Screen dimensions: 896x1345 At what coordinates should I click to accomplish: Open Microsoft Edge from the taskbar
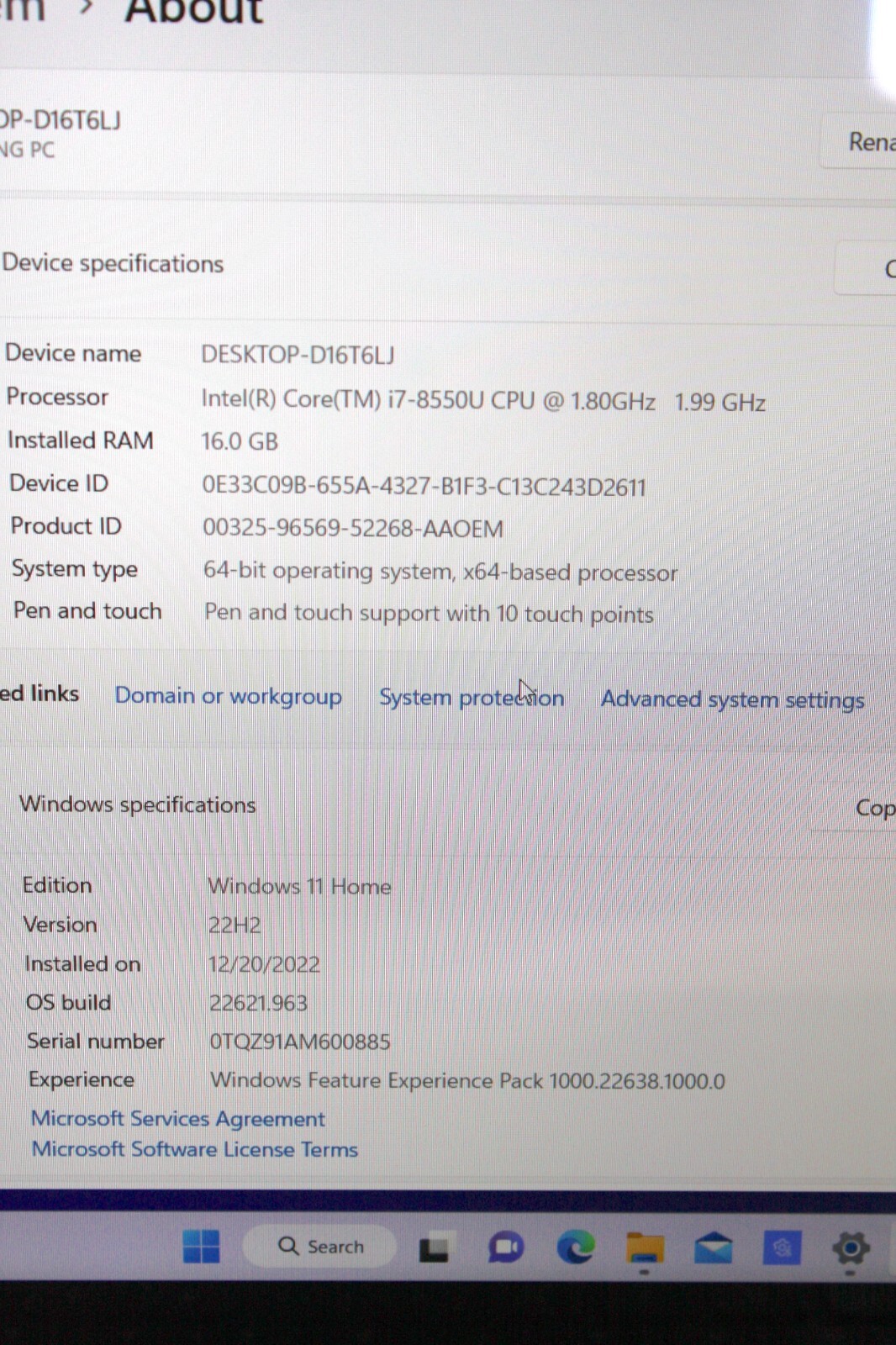(576, 1247)
